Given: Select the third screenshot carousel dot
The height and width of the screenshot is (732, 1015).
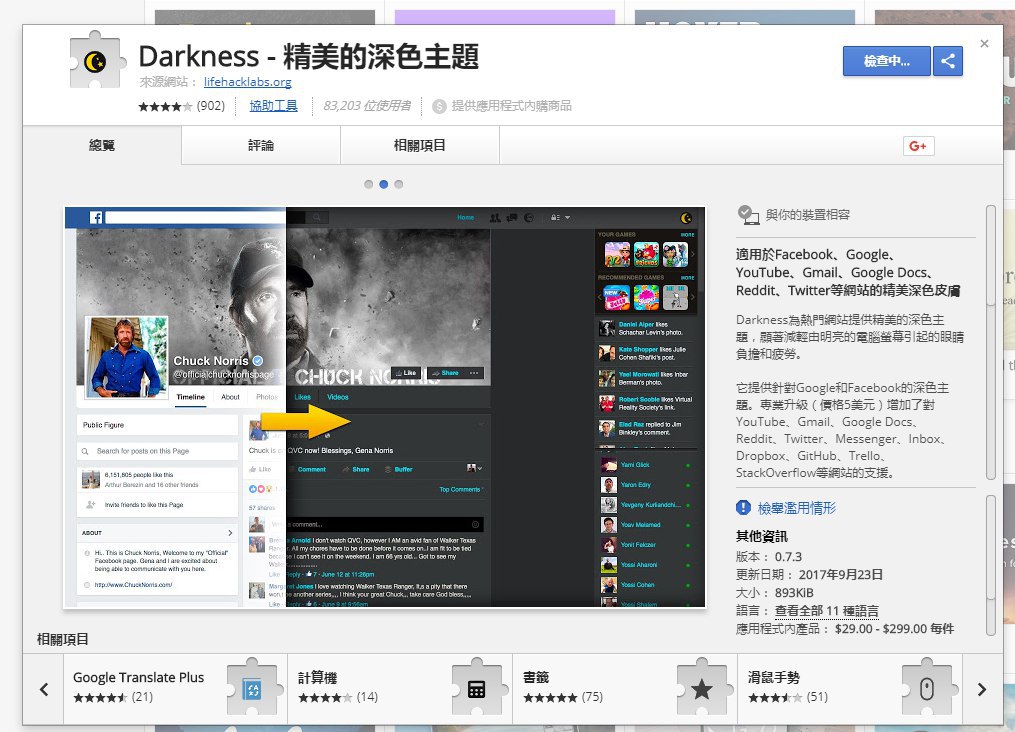Looking at the screenshot, I should 399,185.
